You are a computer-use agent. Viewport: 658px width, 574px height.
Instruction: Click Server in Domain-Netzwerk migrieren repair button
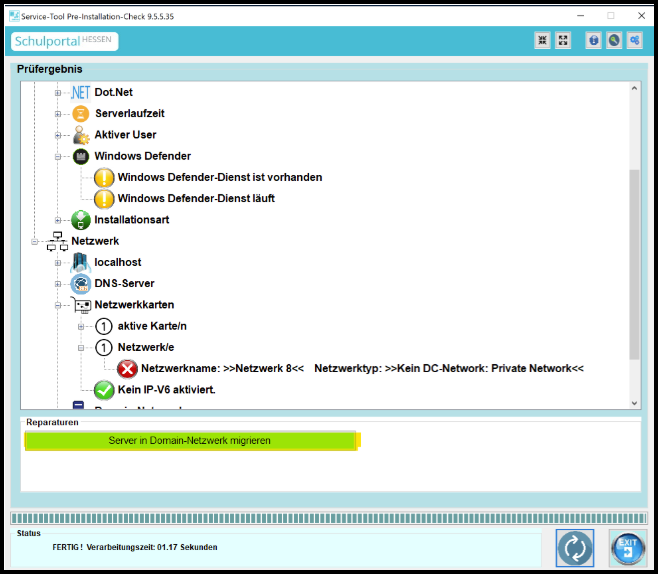point(190,441)
